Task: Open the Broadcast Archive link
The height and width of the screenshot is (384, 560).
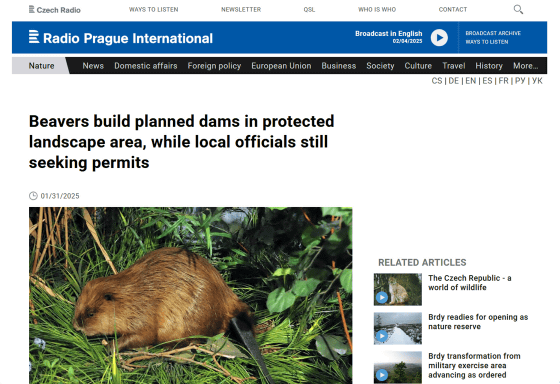Action: click(493, 33)
